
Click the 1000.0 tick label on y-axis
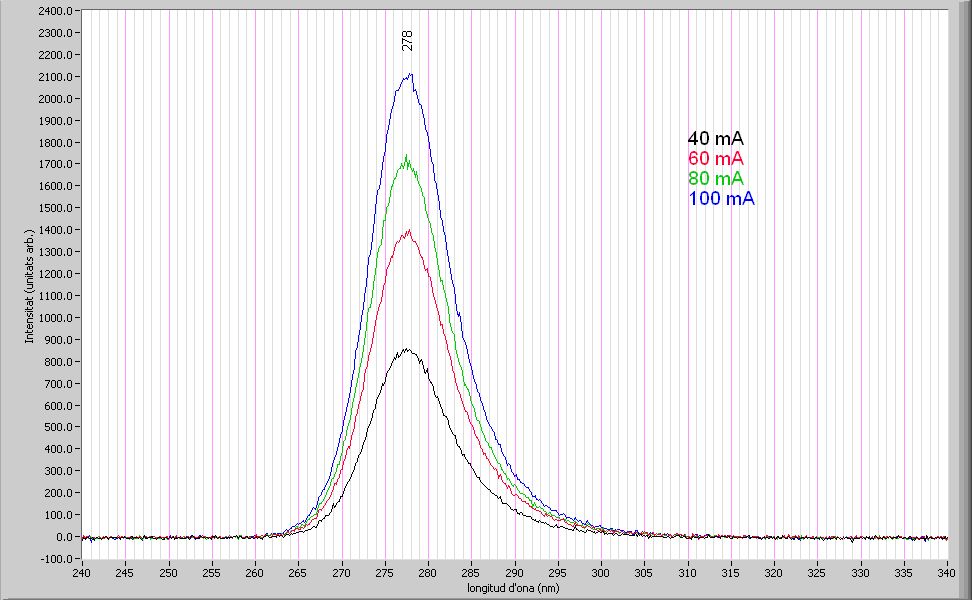(57, 318)
